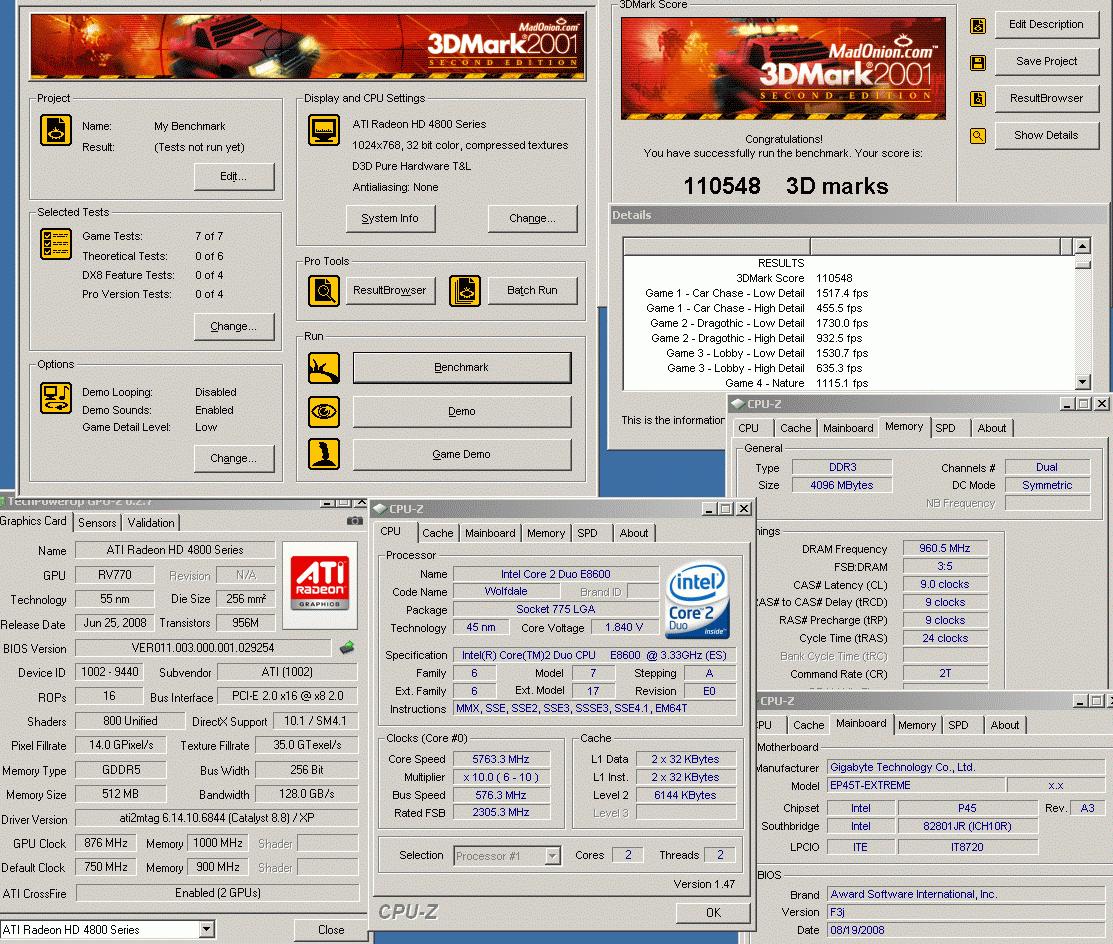Click the Edit Description button
Screen dimensions: 1113x944
[1046, 24]
